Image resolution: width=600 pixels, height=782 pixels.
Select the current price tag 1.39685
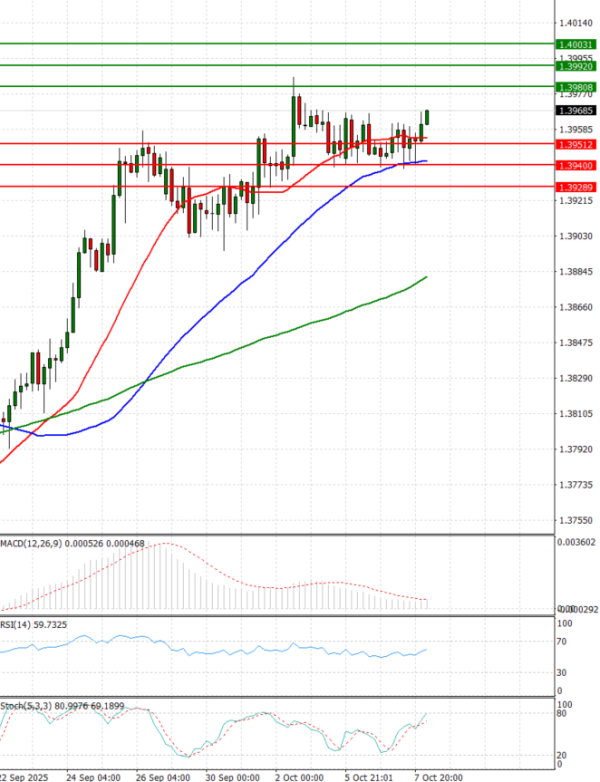(576, 110)
